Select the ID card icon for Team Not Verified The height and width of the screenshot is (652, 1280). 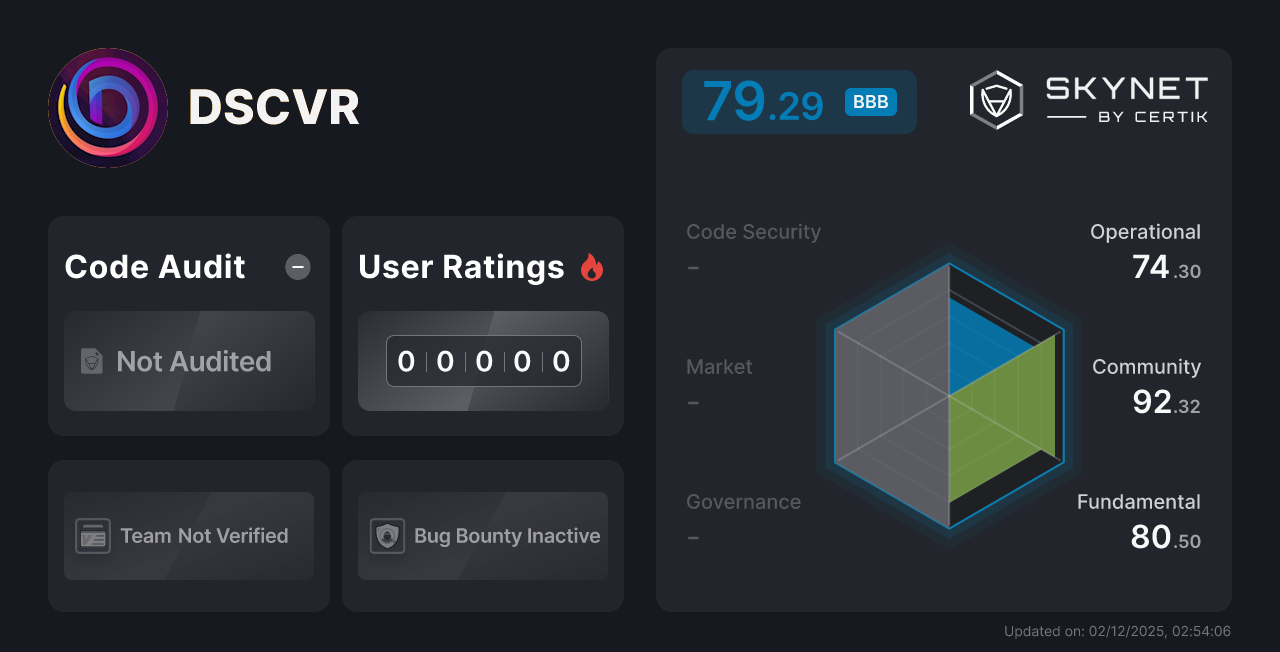pos(93,535)
